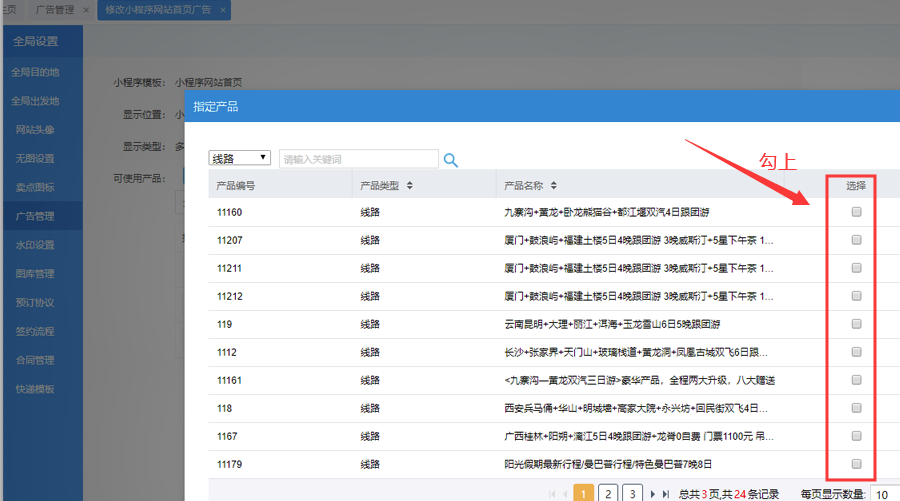Switch to the 广告管理 tab
Screen dimensions: 900x501
click(55, 10)
